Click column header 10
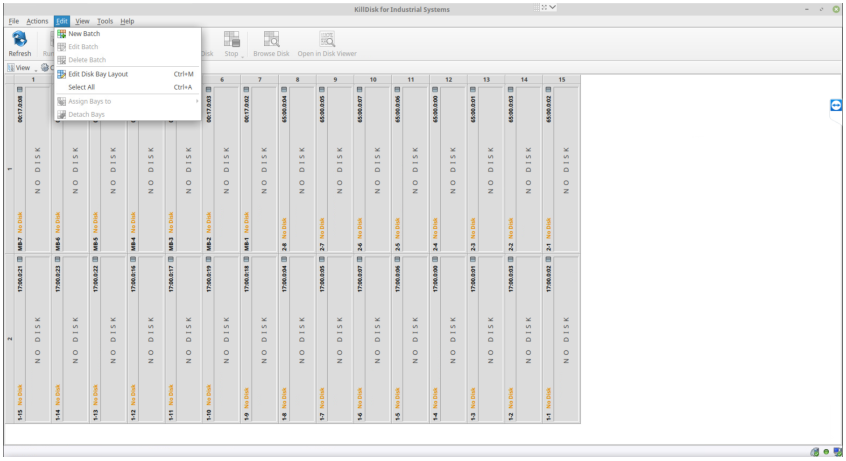This screenshot has height=461, width=846. coord(373,79)
